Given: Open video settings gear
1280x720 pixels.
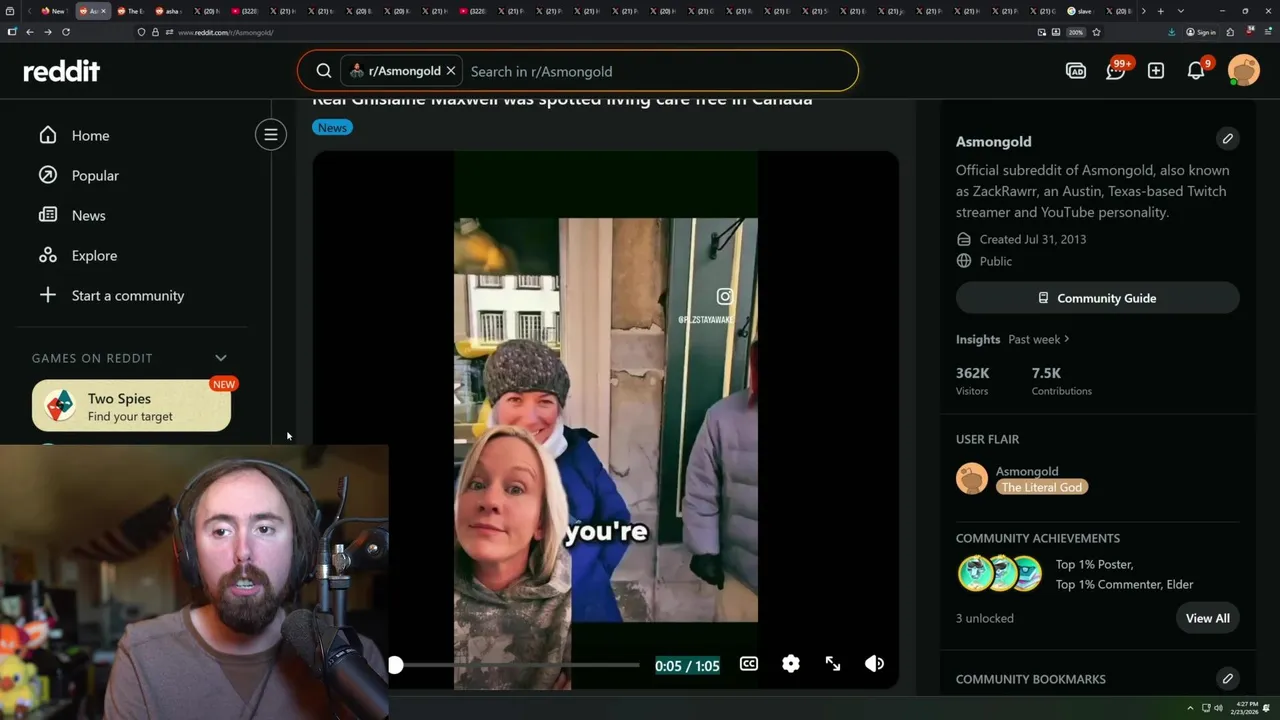Looking at the screenshot, I should tap(791, 664).
